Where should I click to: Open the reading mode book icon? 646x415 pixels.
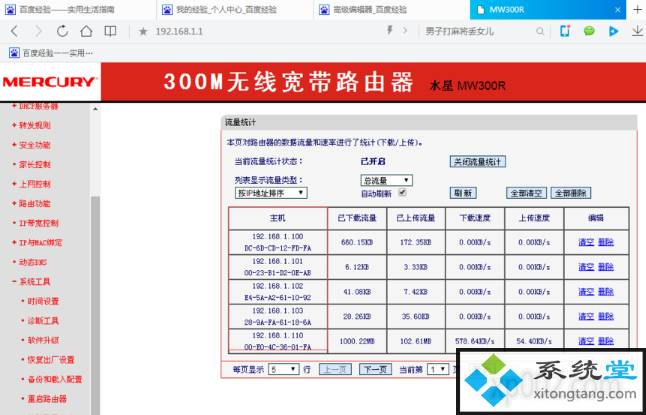[x=110, y=31]
